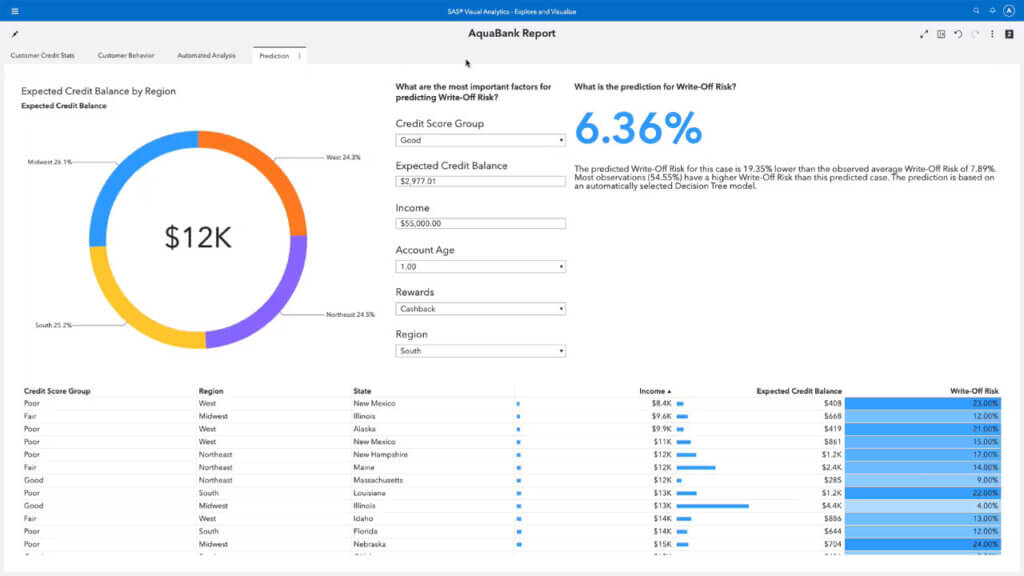Click the $4.4K expected credit balance cell
The image size is (1024, 576).
(x=831, y=506)
